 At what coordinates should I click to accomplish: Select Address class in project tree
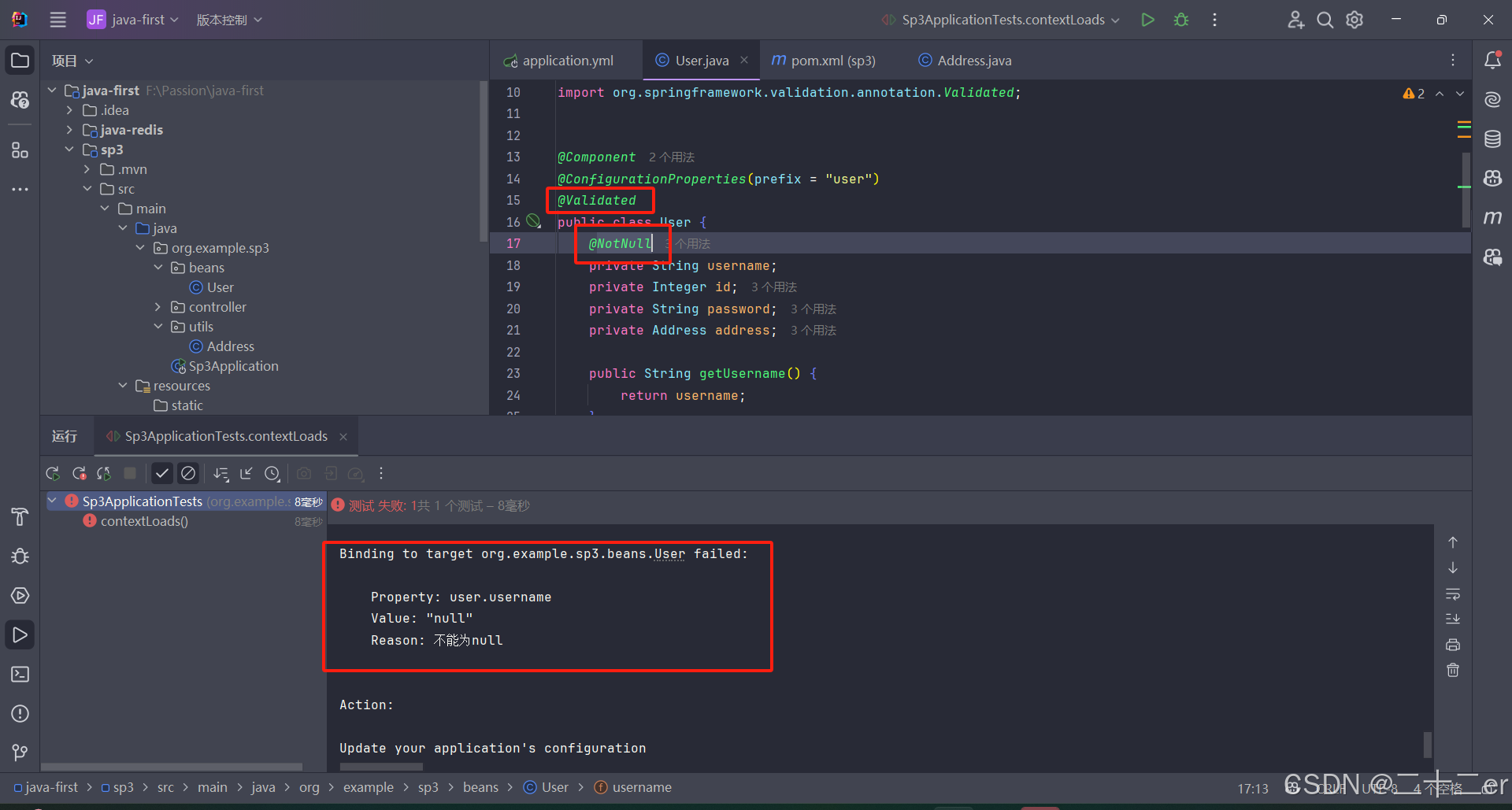[222, 346]
